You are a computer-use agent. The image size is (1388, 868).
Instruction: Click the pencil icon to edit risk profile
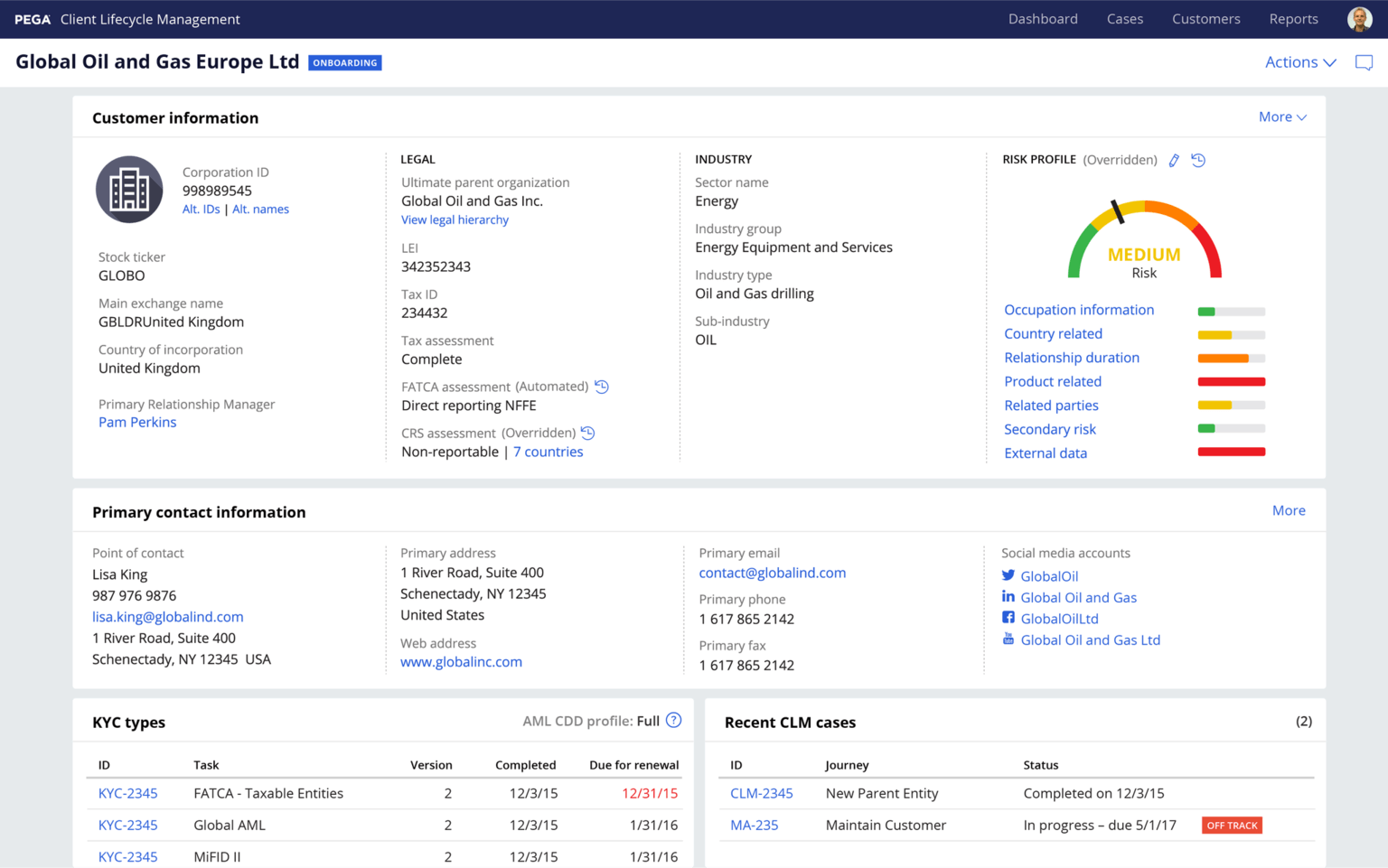pos(1174,160)
